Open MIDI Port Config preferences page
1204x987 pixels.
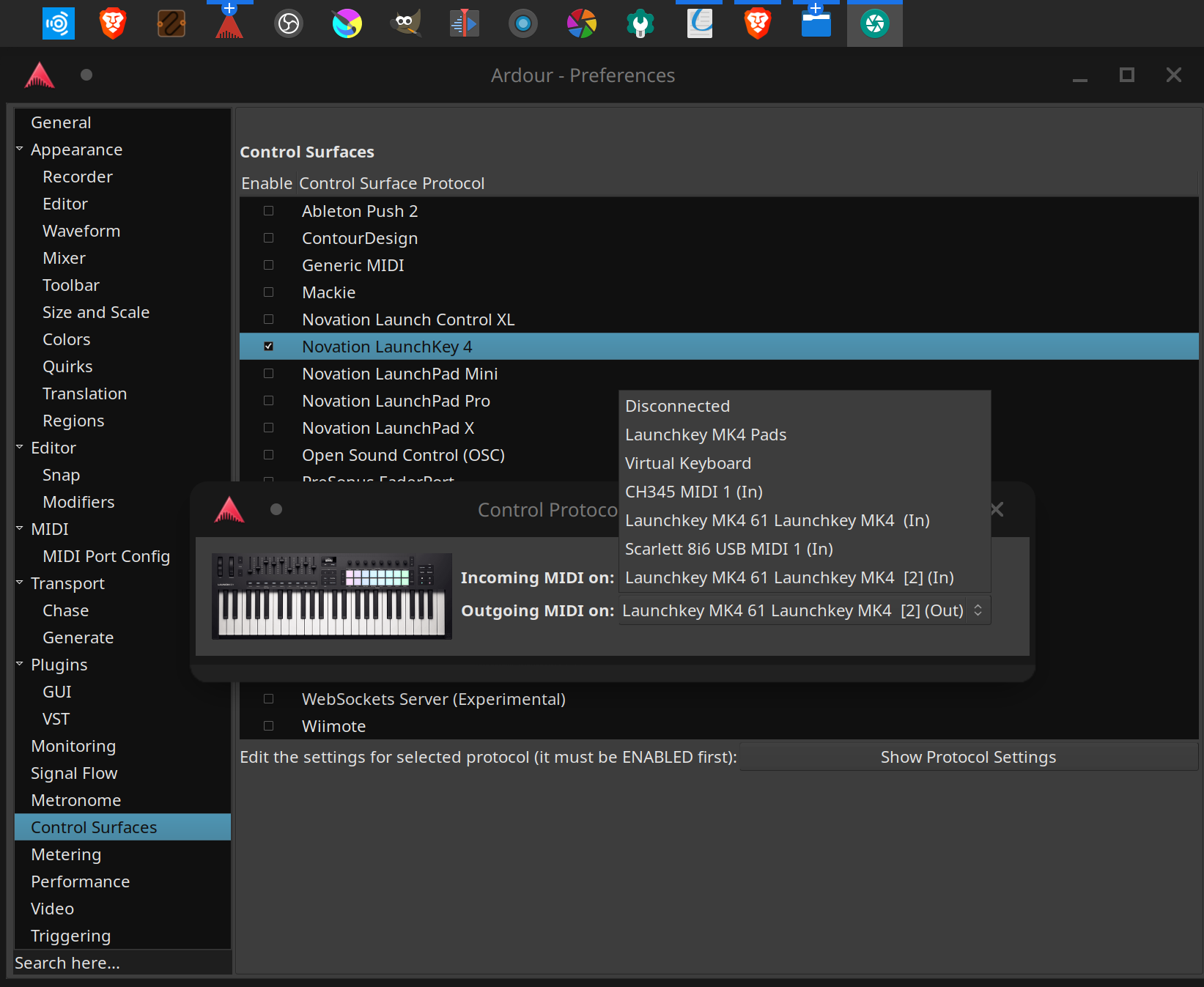(106, 556)
